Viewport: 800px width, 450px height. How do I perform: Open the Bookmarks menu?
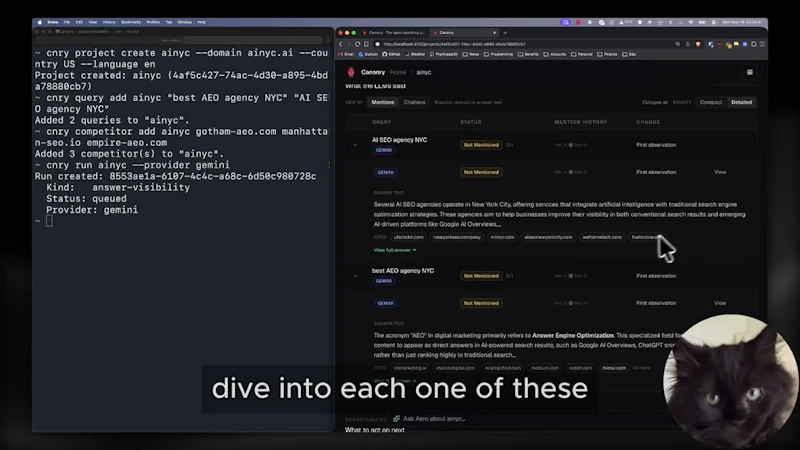[x=131, y=22]
